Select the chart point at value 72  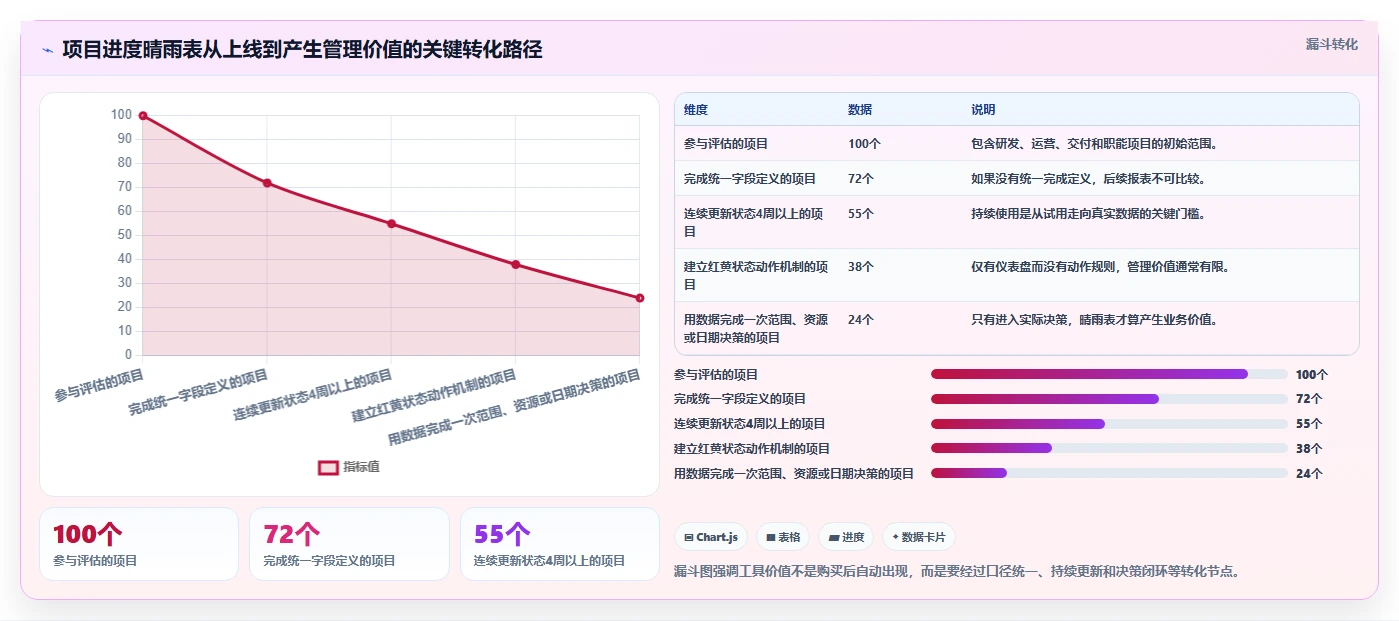[x=267, y=183]
